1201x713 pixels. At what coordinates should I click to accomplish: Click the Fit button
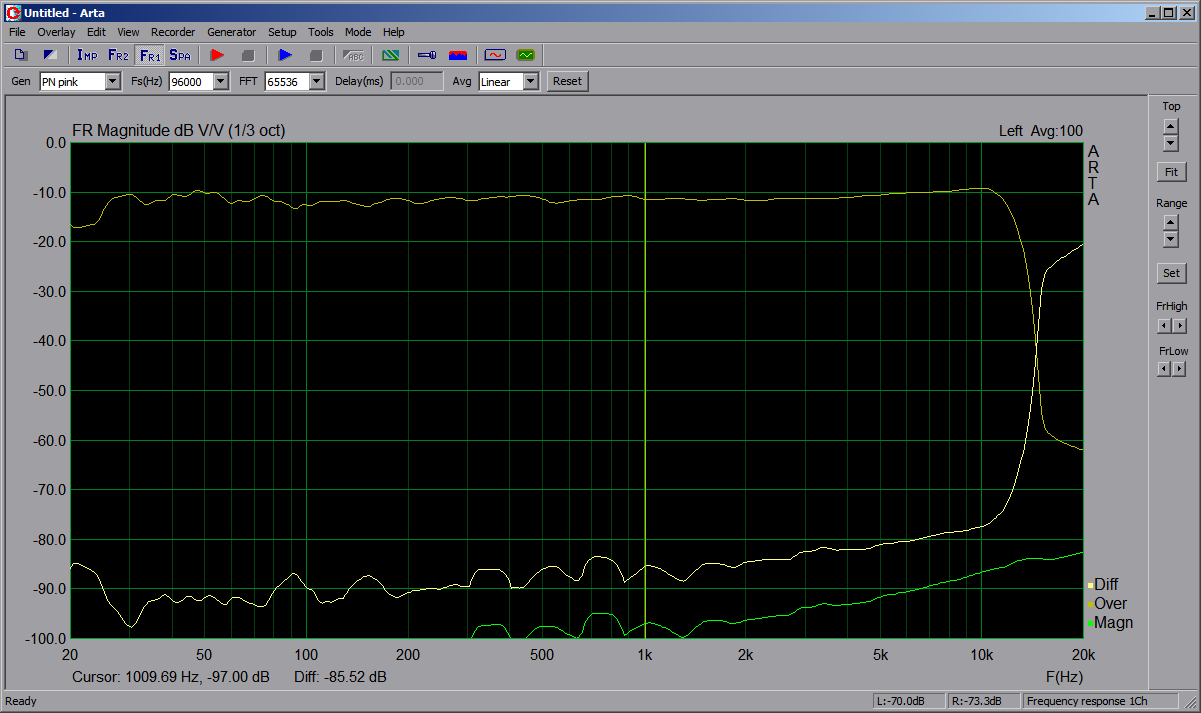point(1170,172)
